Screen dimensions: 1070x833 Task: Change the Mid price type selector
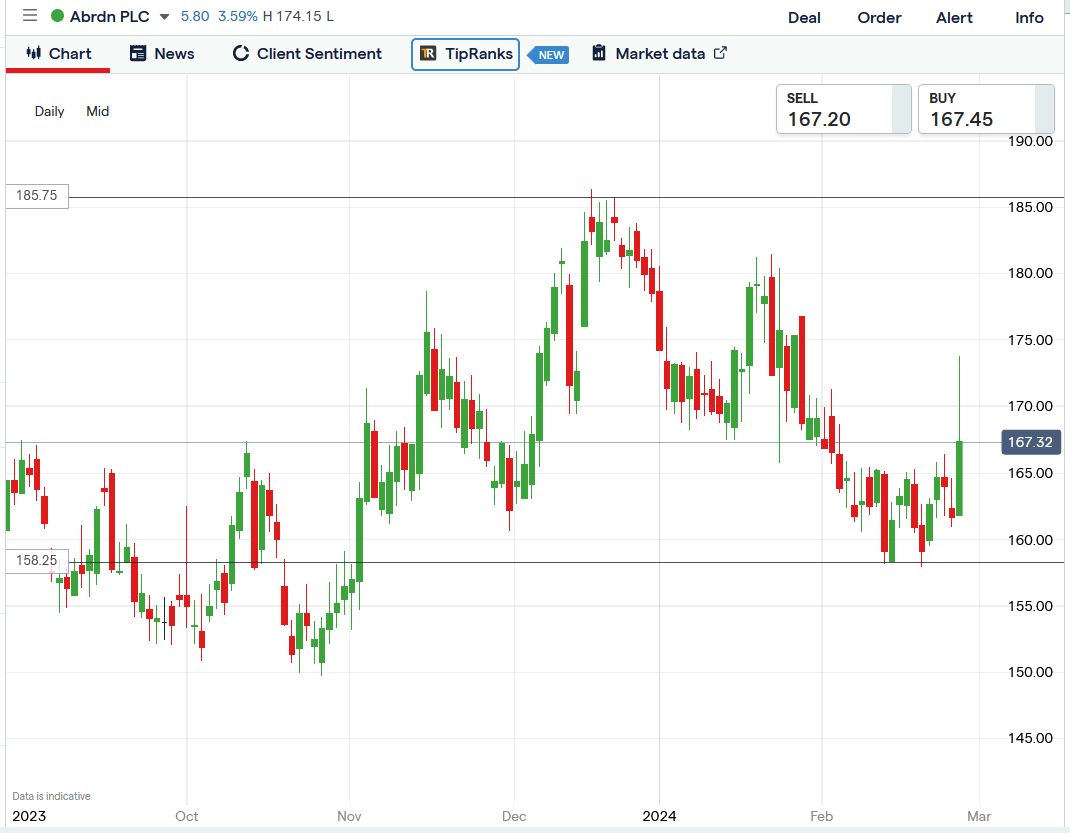pos(98,111)
